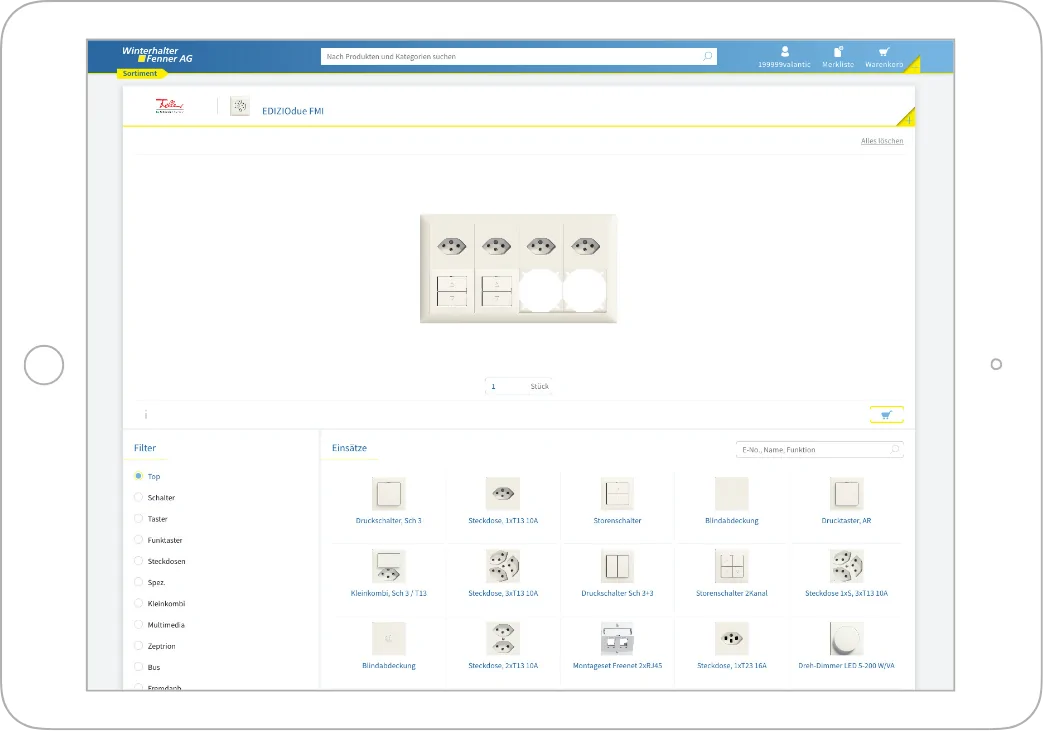This screenshot has width=1043, height=731.
Task: Add configuration to cart with yellow-outlined cart button
Action: point(886,415)
